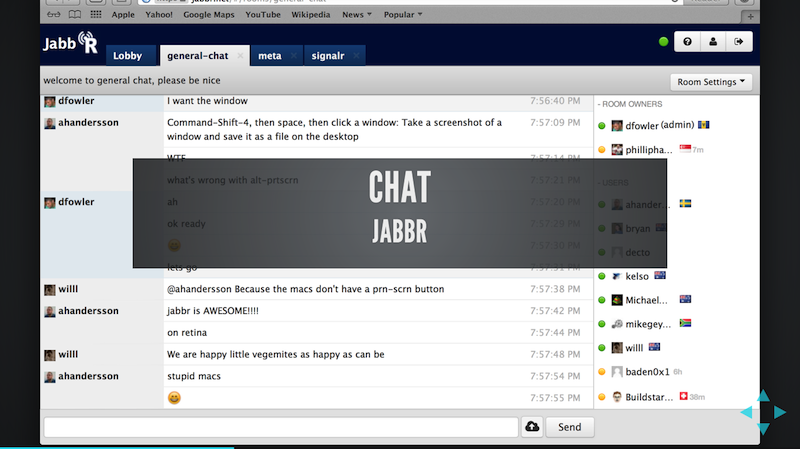Close the meta tab

pos(293,55)
